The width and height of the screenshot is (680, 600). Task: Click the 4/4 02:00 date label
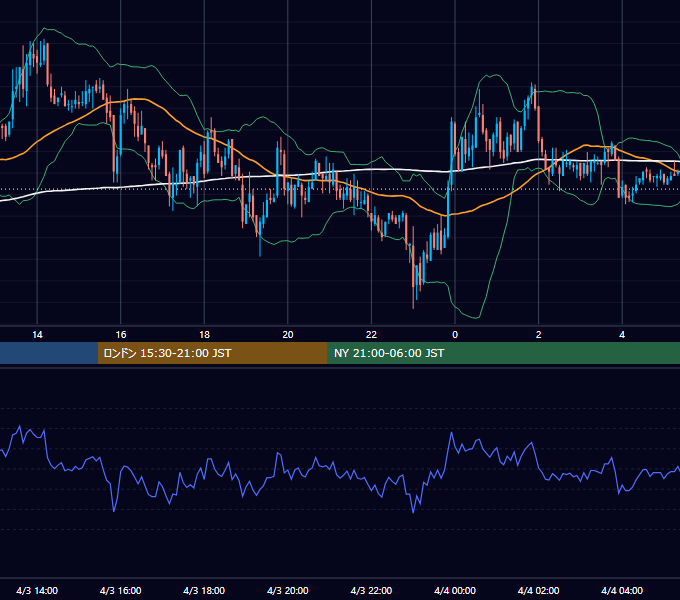point(539,590)
